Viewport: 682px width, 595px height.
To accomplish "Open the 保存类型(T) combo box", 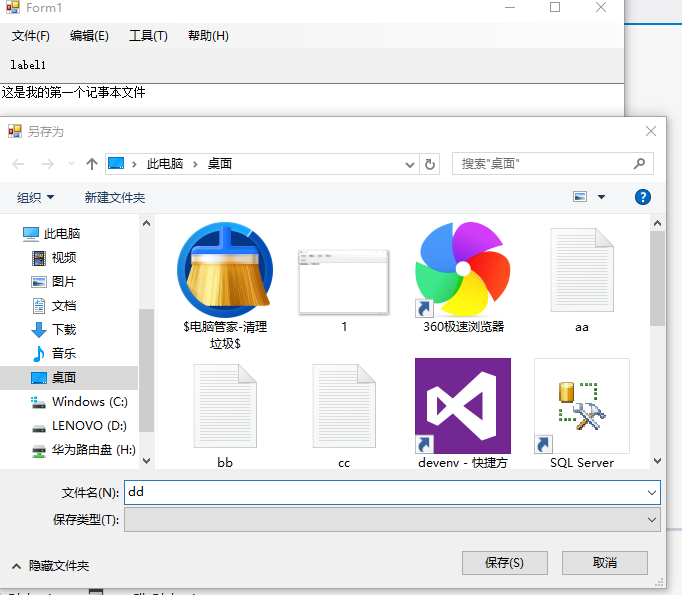I will click(x=392, y=520).
